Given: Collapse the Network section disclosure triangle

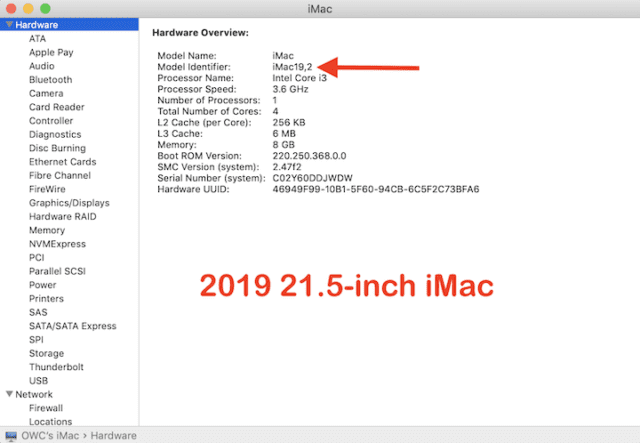Looking at the screenshot, I should [8, 394].
